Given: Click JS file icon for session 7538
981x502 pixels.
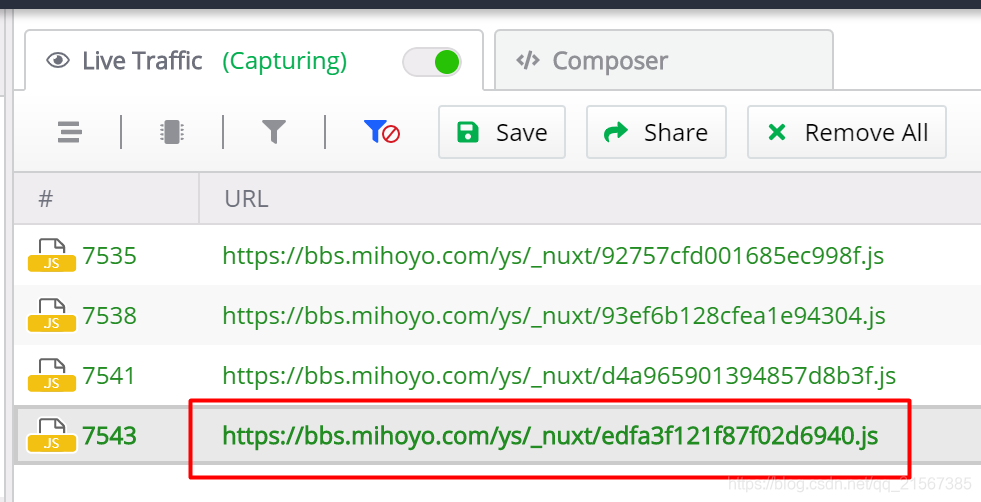Looking at the screenshot, I should click(x=52, y=315).
